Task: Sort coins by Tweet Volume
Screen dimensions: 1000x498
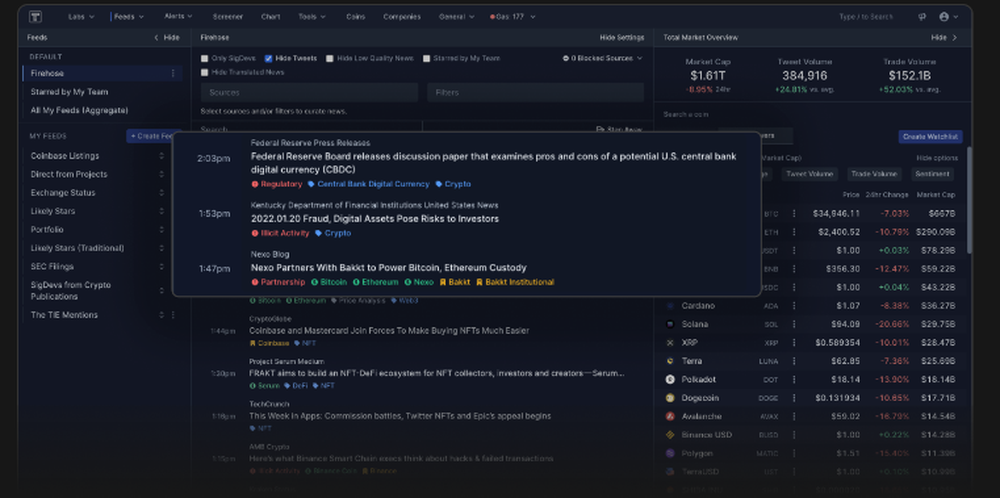Action: click(811, 173)
